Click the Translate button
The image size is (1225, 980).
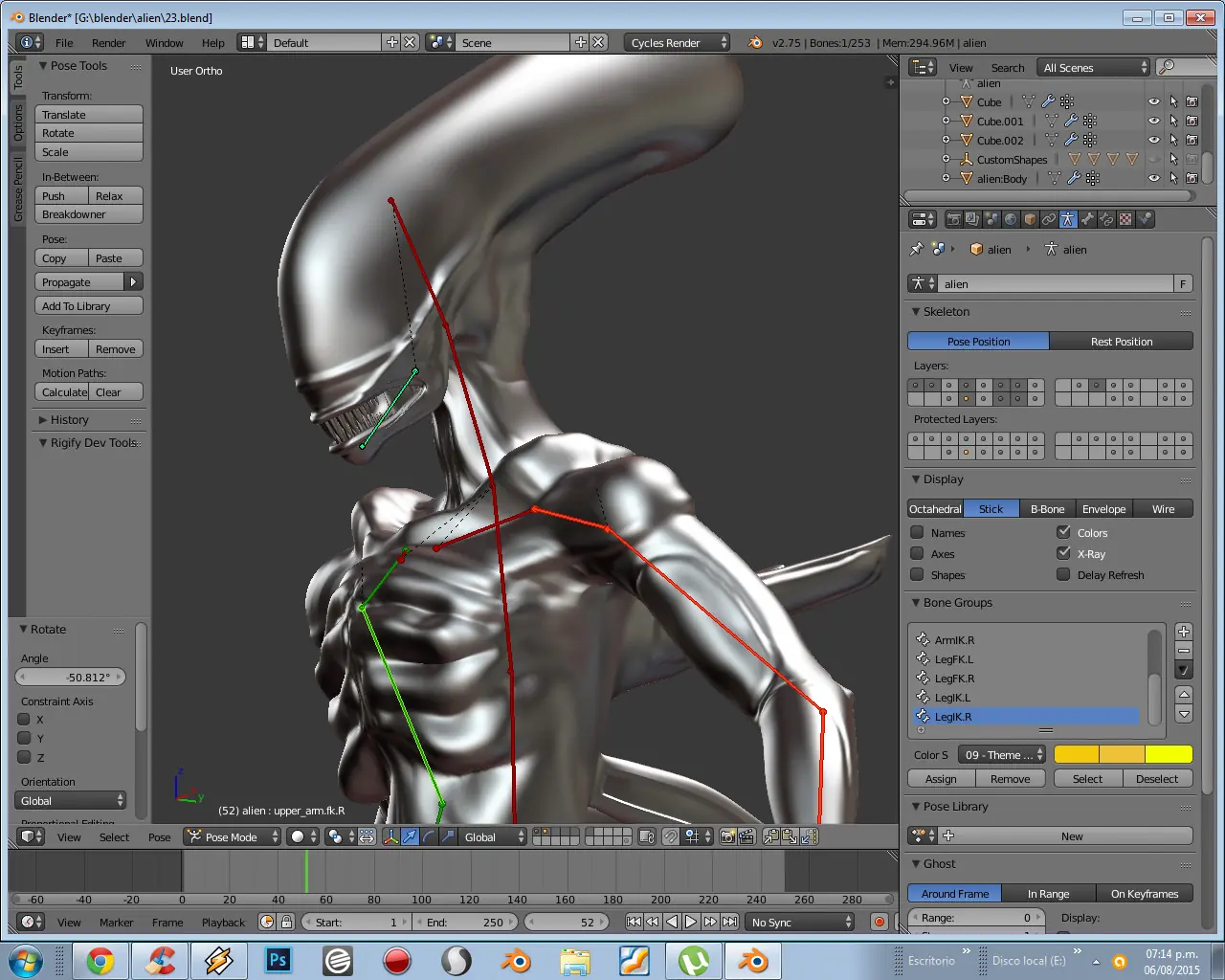tap(89, 114)
